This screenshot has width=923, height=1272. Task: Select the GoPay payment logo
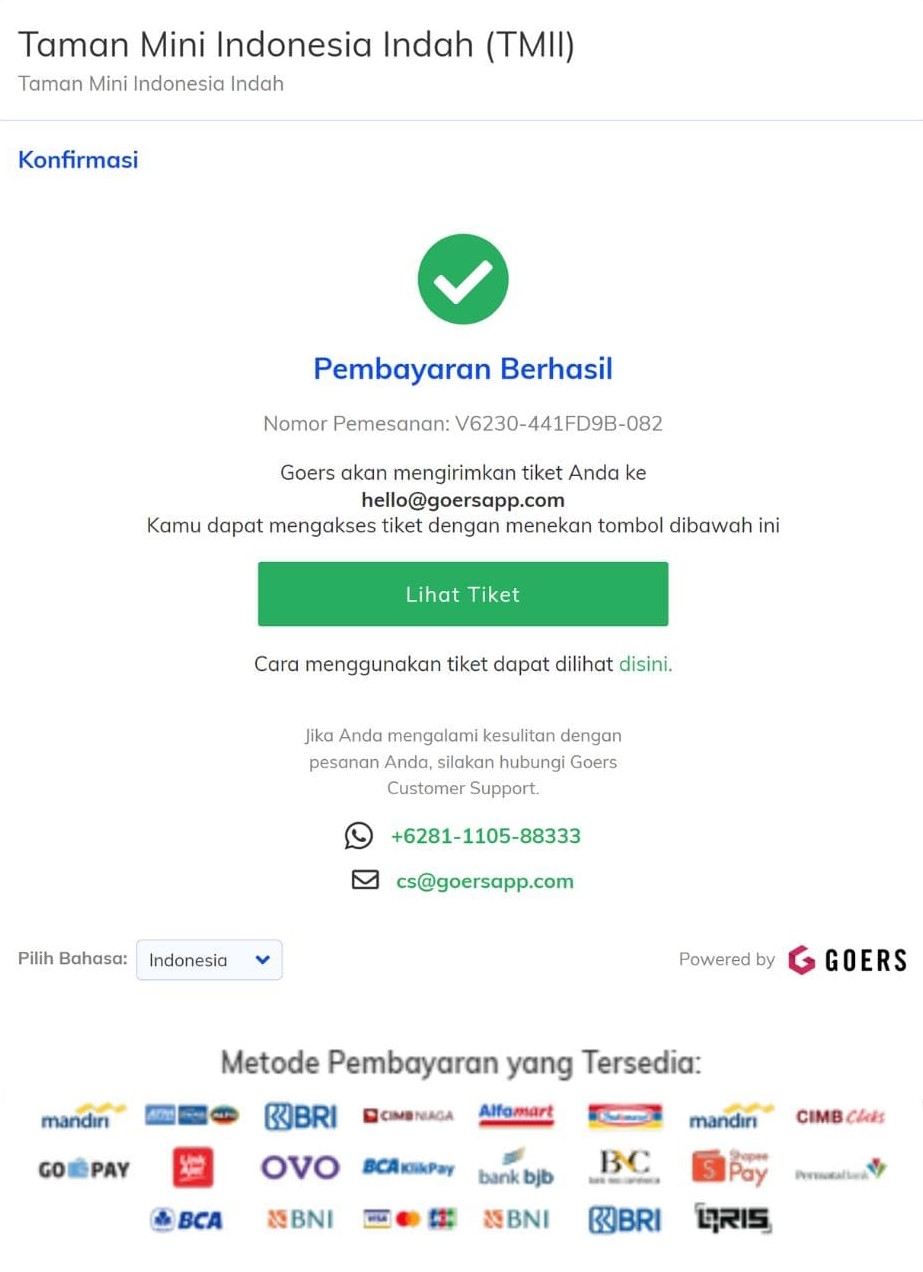[x=84, y=1168]
